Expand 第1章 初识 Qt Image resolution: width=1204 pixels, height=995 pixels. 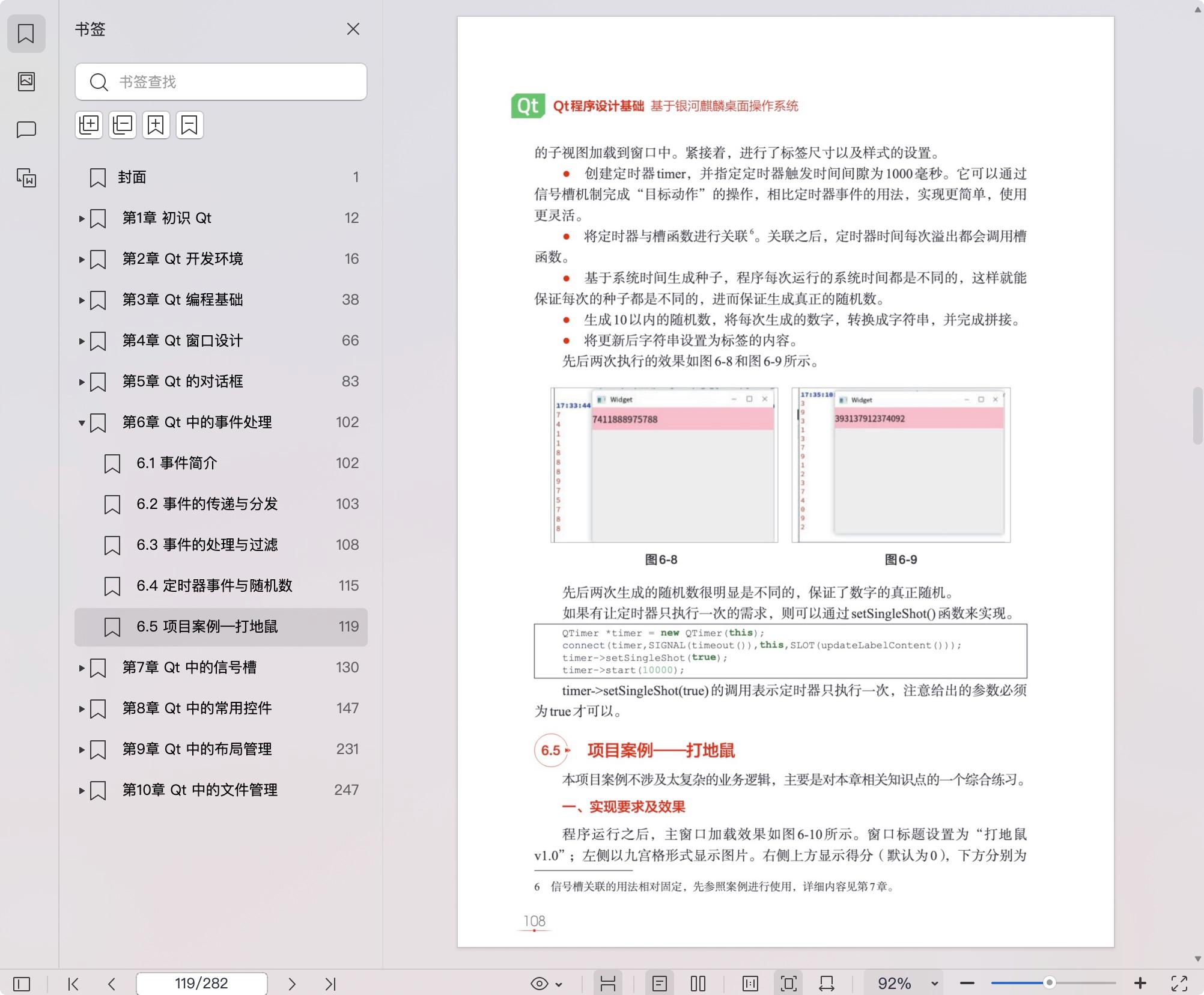point(82,219)
